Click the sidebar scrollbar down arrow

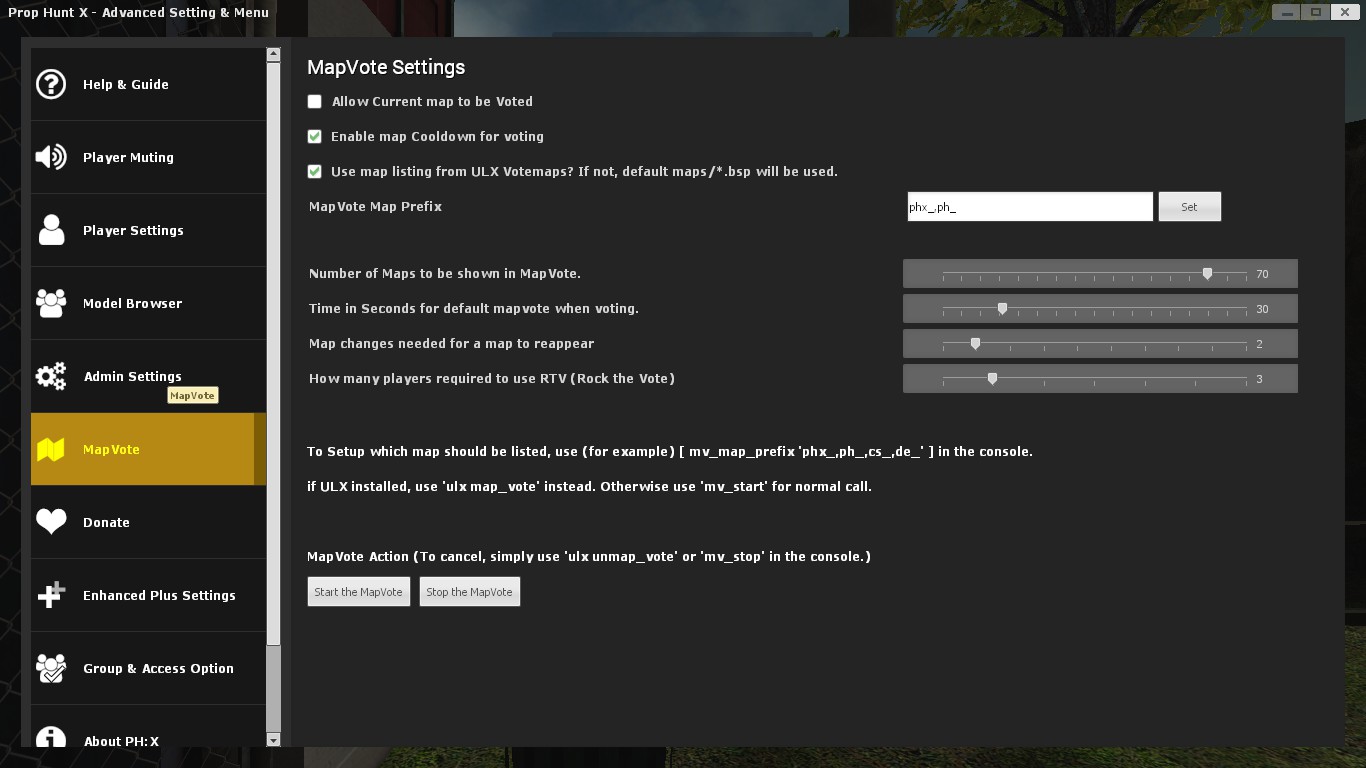click(x=271, y=741)
